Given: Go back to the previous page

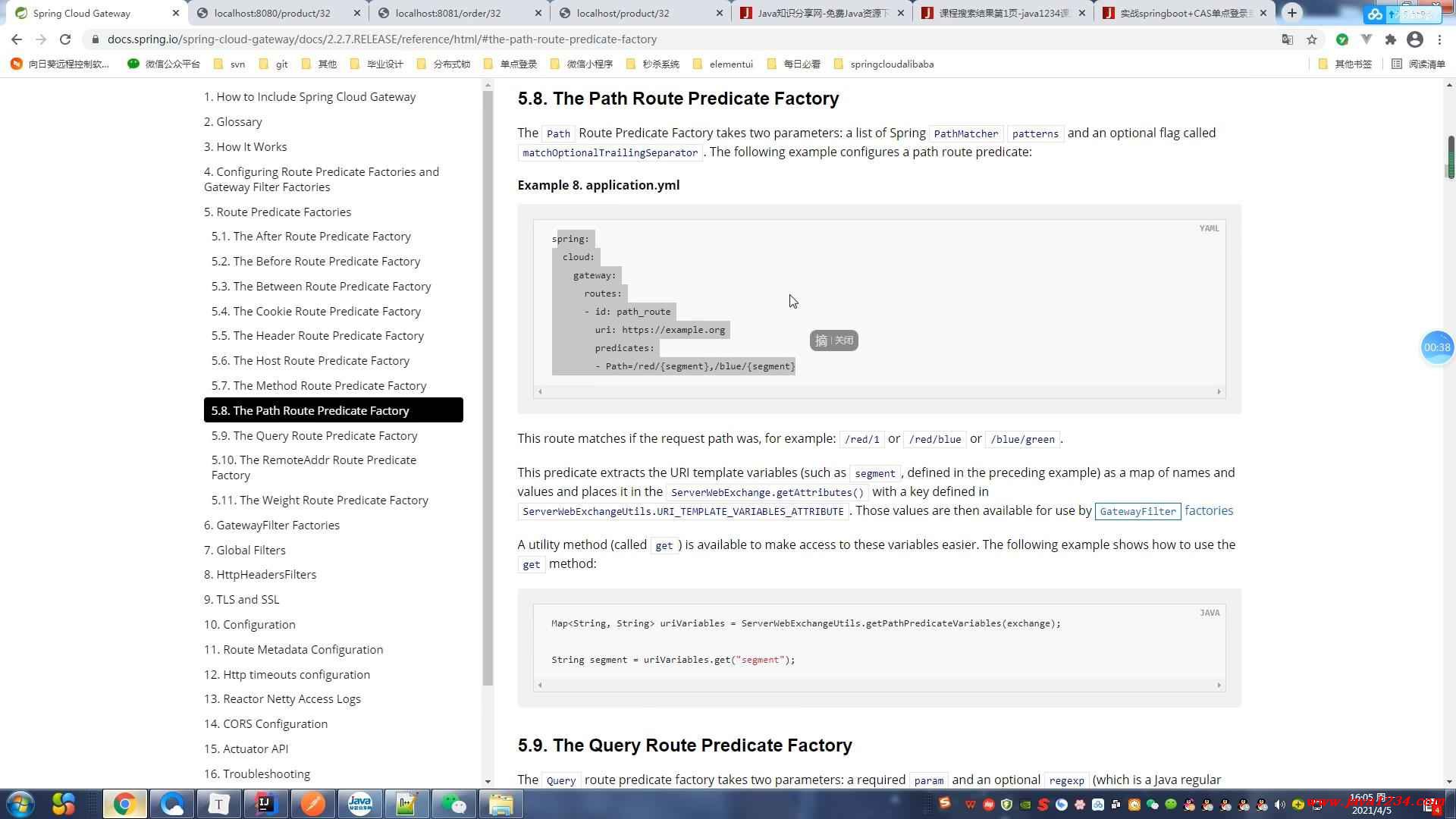Looking at the screenshot, I should coord(17,39).
